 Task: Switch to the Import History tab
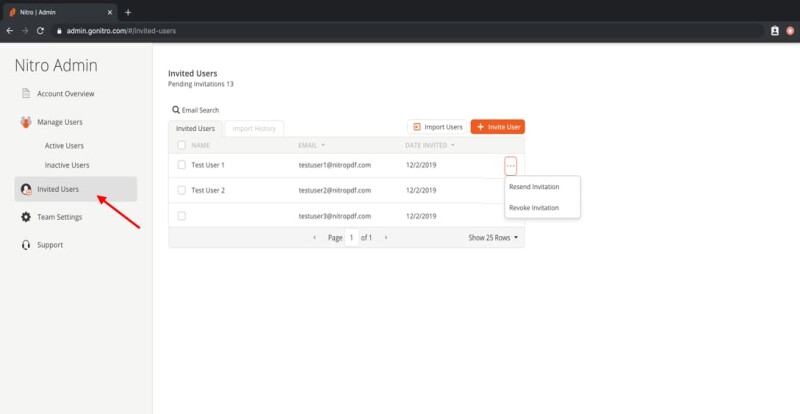(x=254, y=129)
